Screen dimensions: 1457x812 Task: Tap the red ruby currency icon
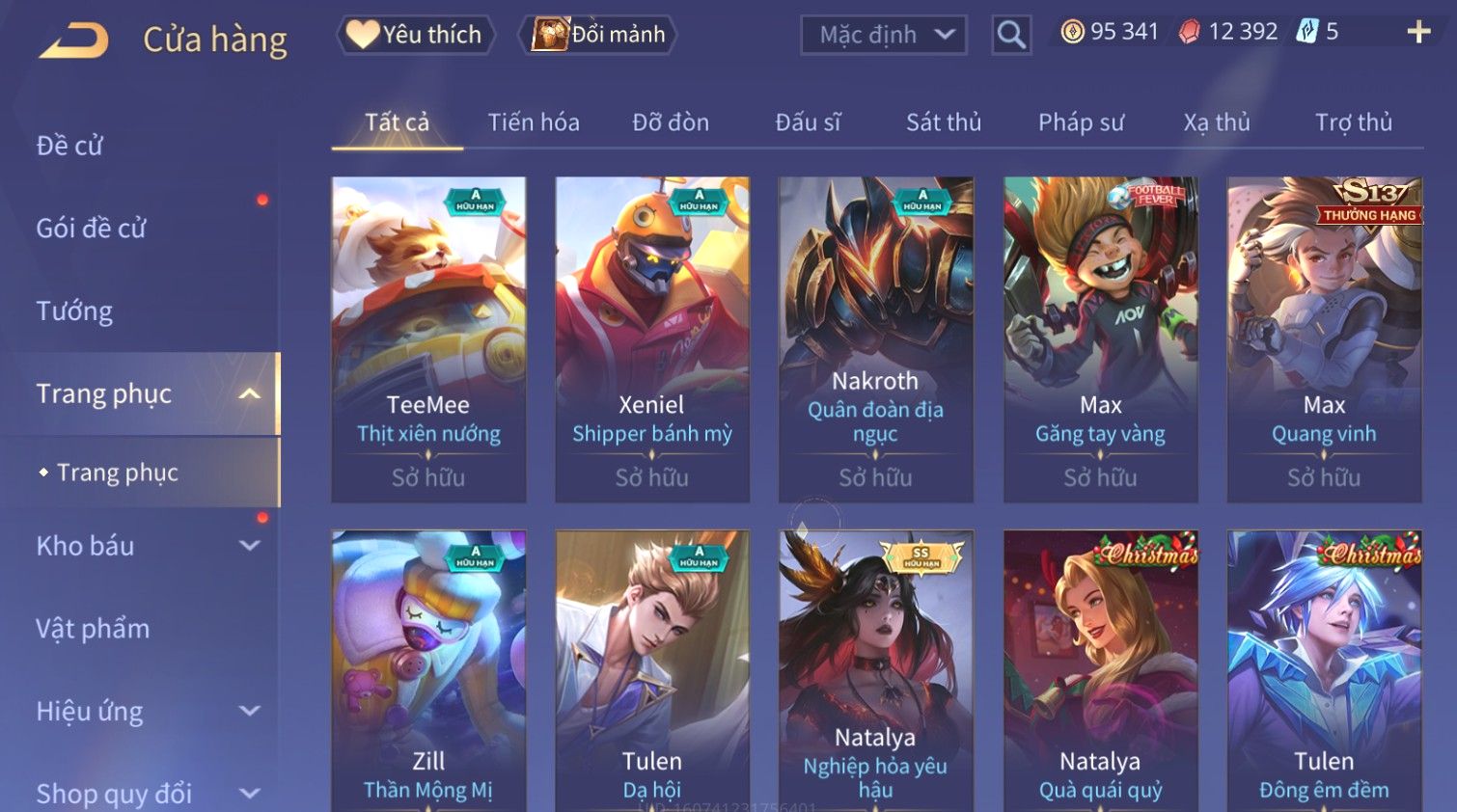(1190, 32)
